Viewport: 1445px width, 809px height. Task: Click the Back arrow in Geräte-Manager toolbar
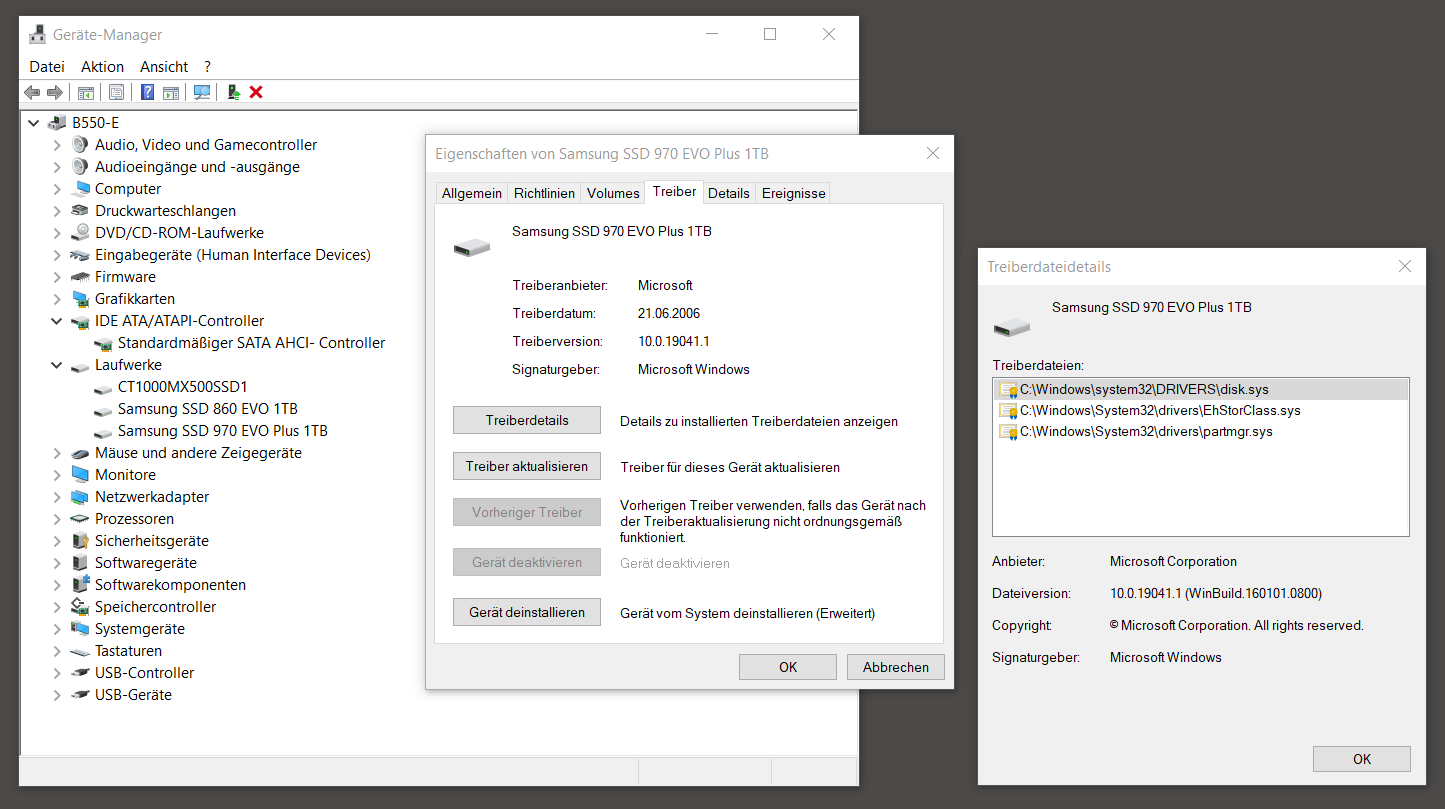(32, 92)
